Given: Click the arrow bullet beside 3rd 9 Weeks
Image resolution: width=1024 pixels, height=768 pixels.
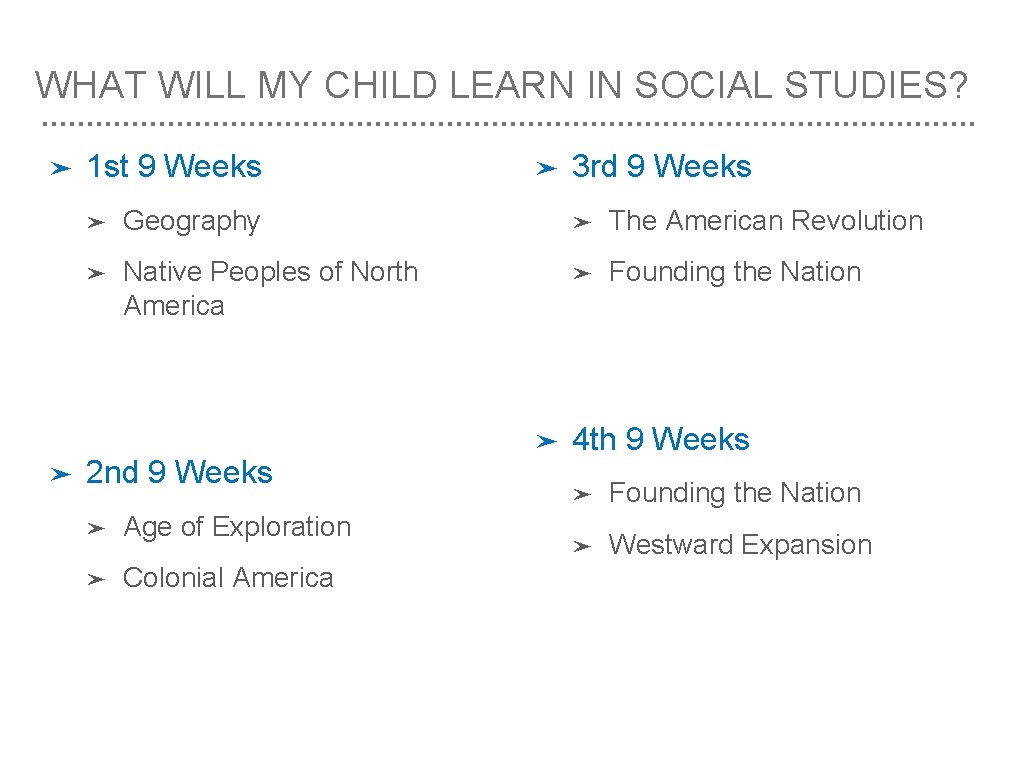Looking at the screenshot, I should 545,169.
